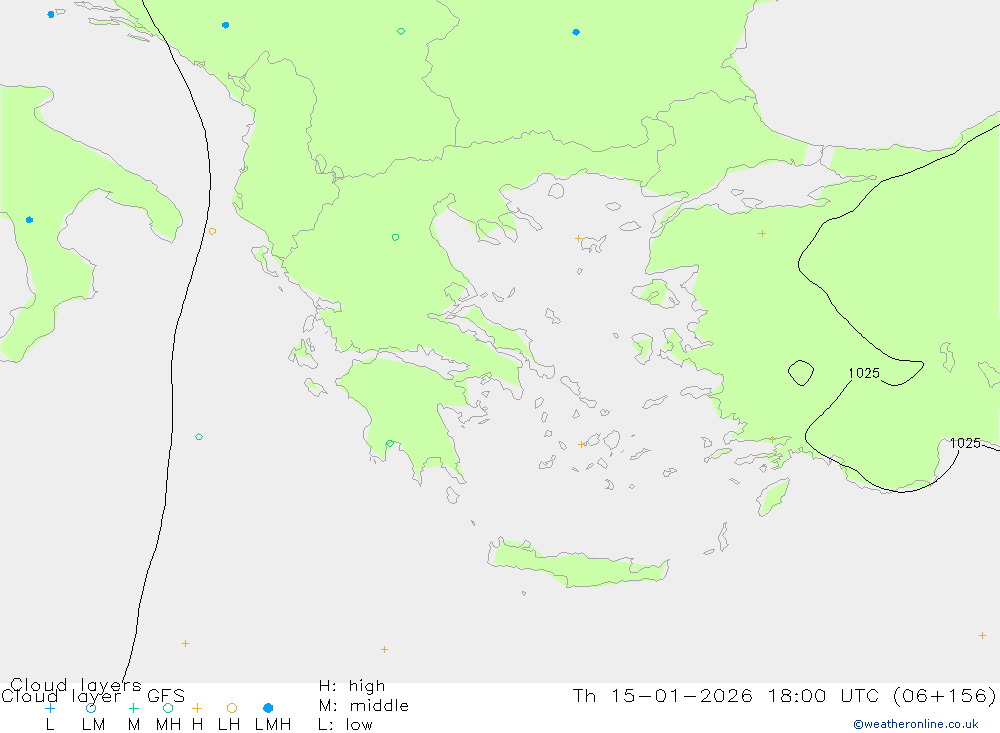
Task: Select the orange LH circle near Italy's heel
Action: (212, 231)
